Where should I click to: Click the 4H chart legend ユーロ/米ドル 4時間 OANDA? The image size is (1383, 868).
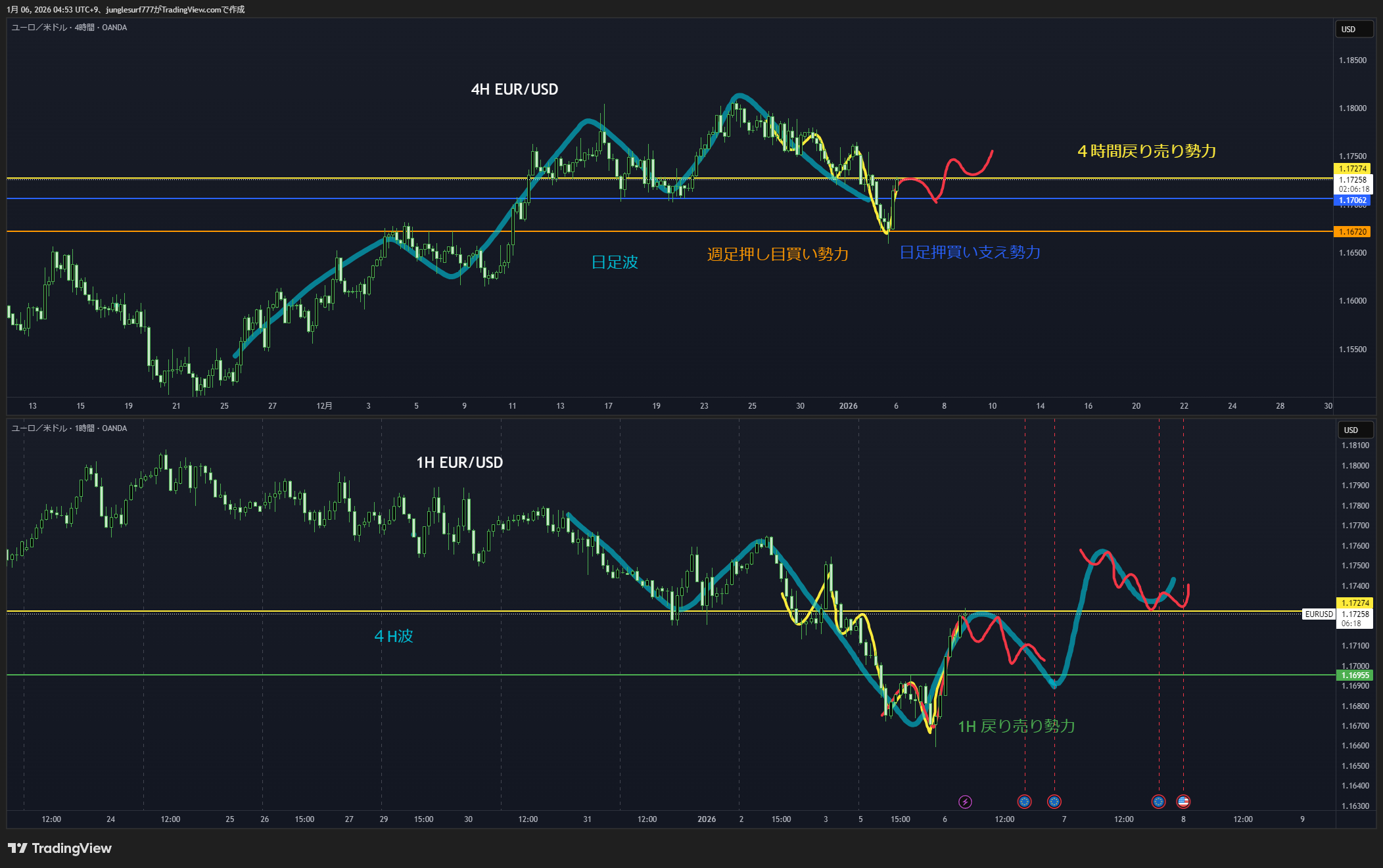[69, 28]
